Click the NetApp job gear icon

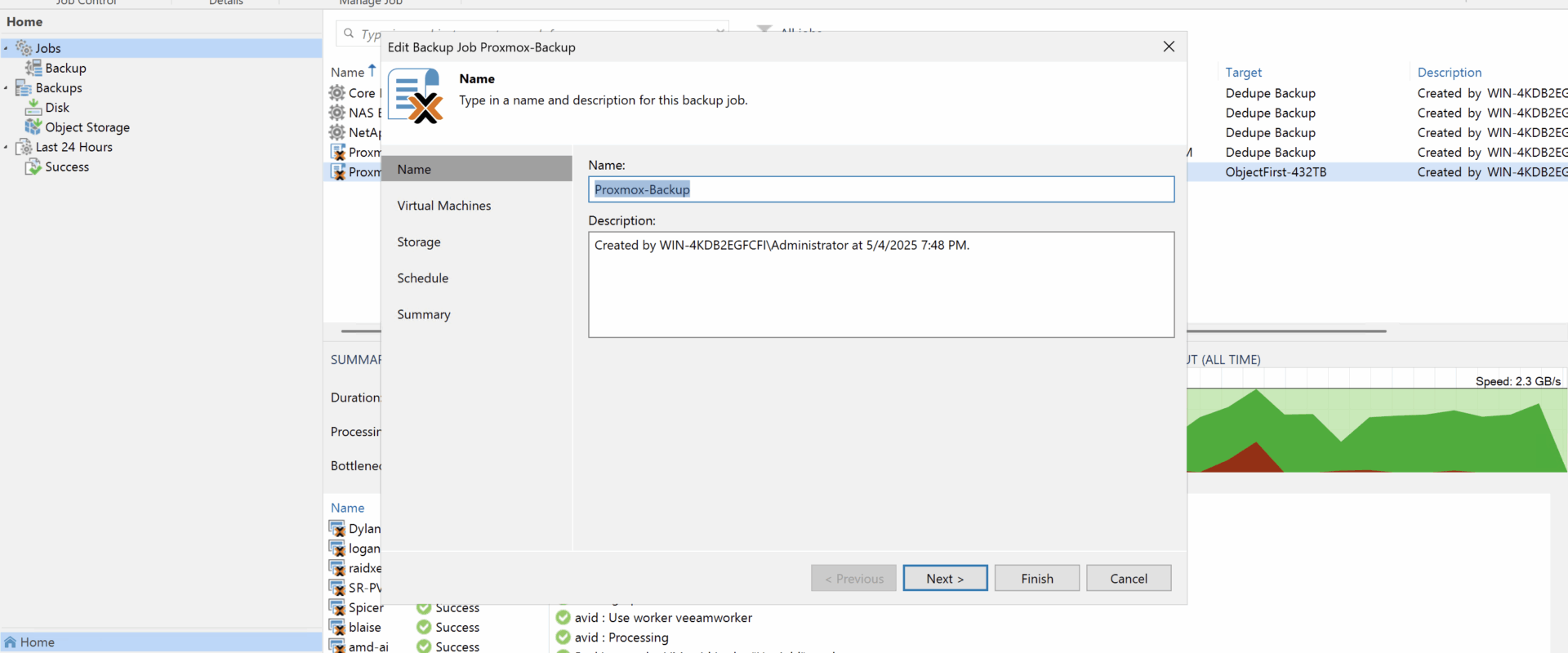(x=337, y=132)
